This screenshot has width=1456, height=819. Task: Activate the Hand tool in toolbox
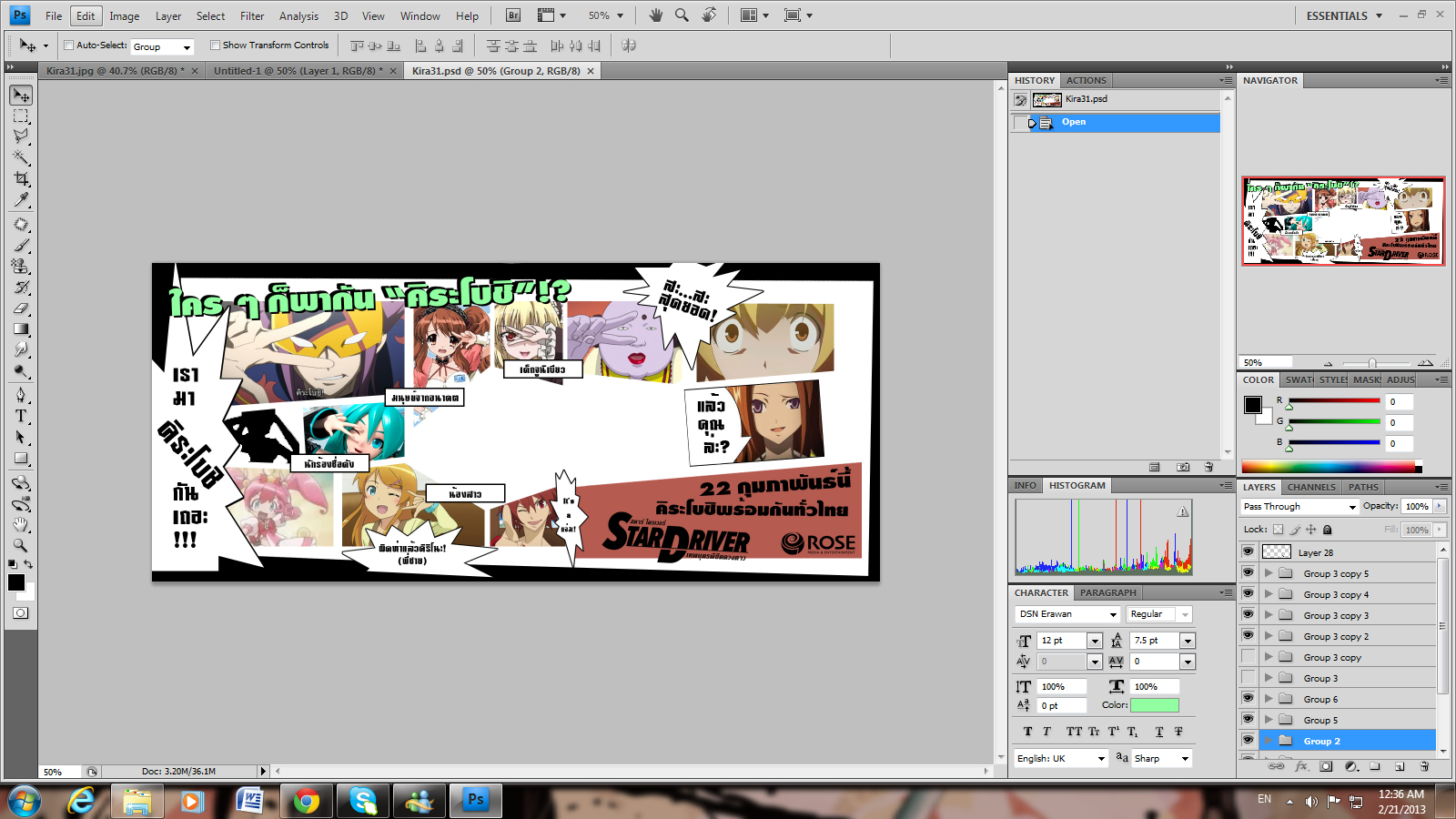click(x=21, y=525)
